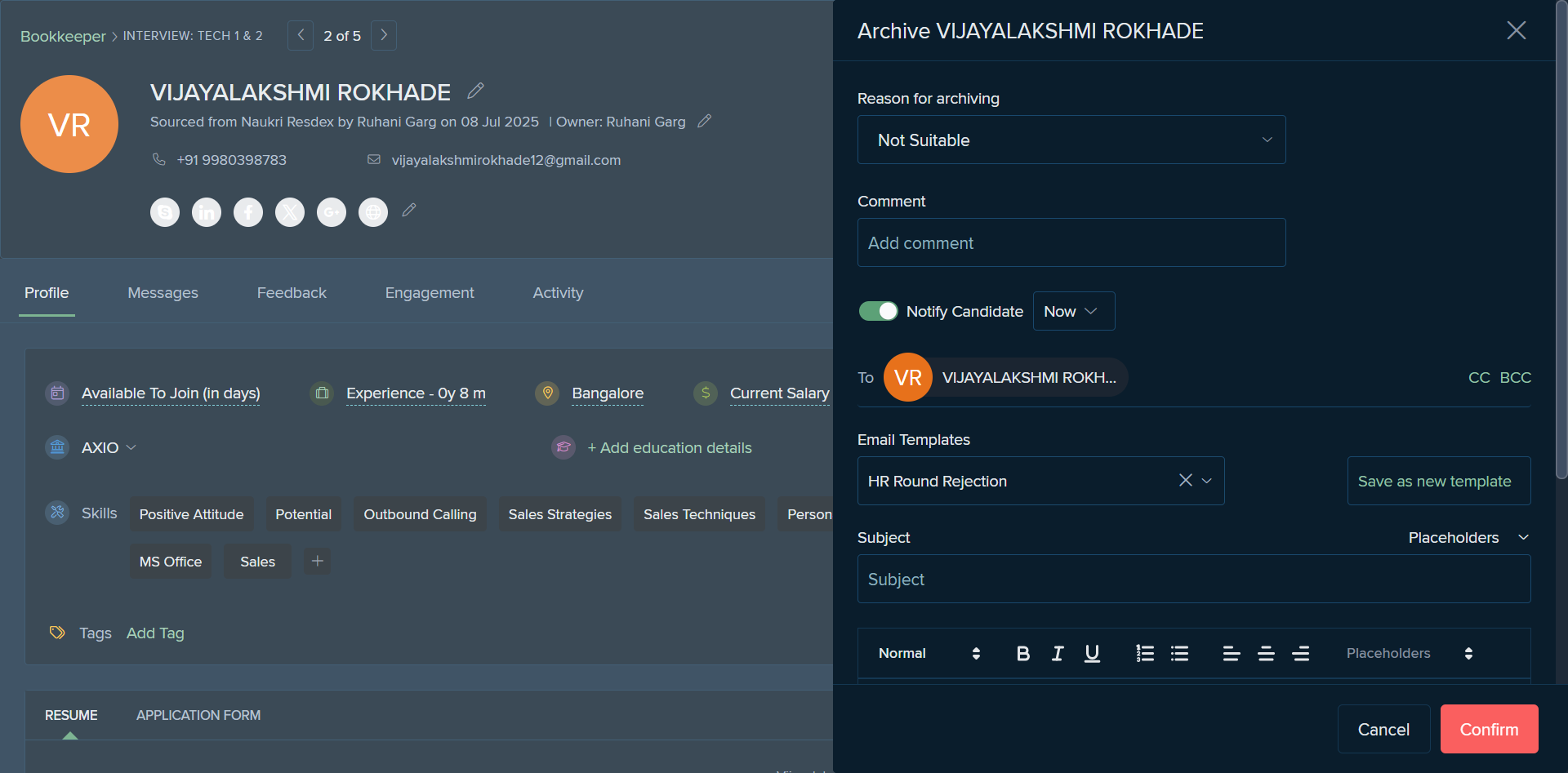Viewport: 1568px width, 773px height.
Task: Edit owner pencil icon next to Ruhani Garg
Action: coord(705,121)
